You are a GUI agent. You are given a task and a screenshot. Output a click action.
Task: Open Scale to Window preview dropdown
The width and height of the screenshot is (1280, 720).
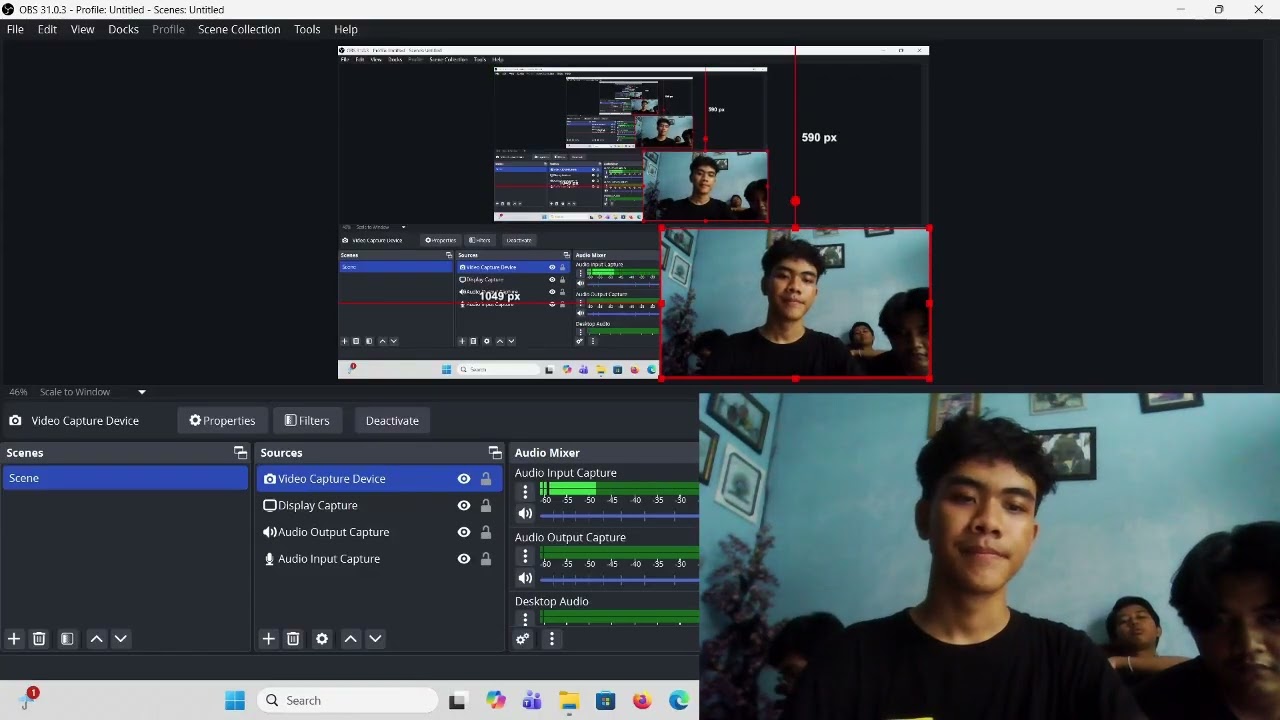[93, 392]
